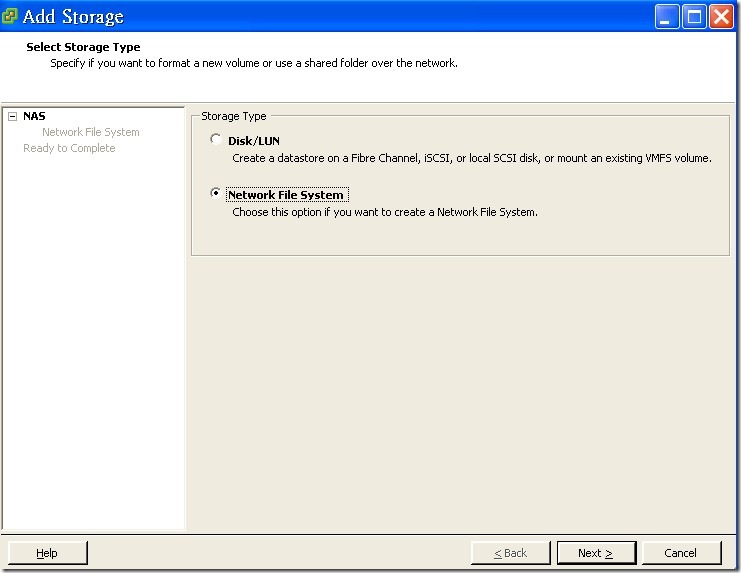Image resolution: width=741 pixels, height=573 pixels.
Task: Click the NAS step in the wizard tree
Action: tap(34, 116)
